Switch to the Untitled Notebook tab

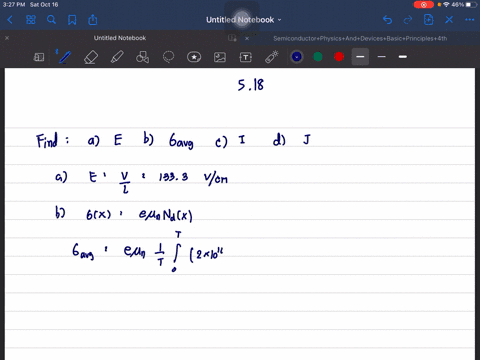[120, 38]
